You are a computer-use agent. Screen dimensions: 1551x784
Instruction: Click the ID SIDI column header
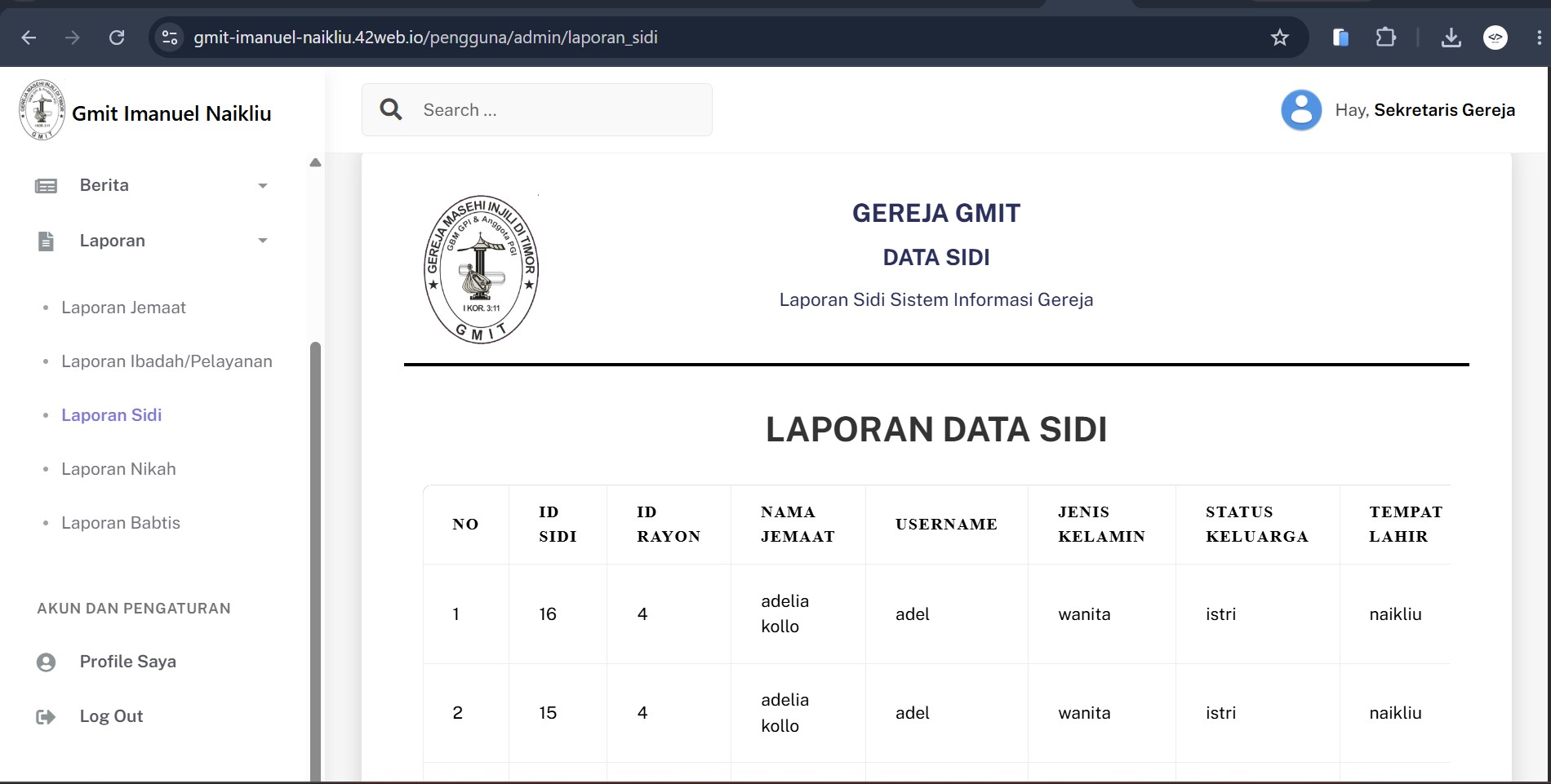click(x=558, y=525)
